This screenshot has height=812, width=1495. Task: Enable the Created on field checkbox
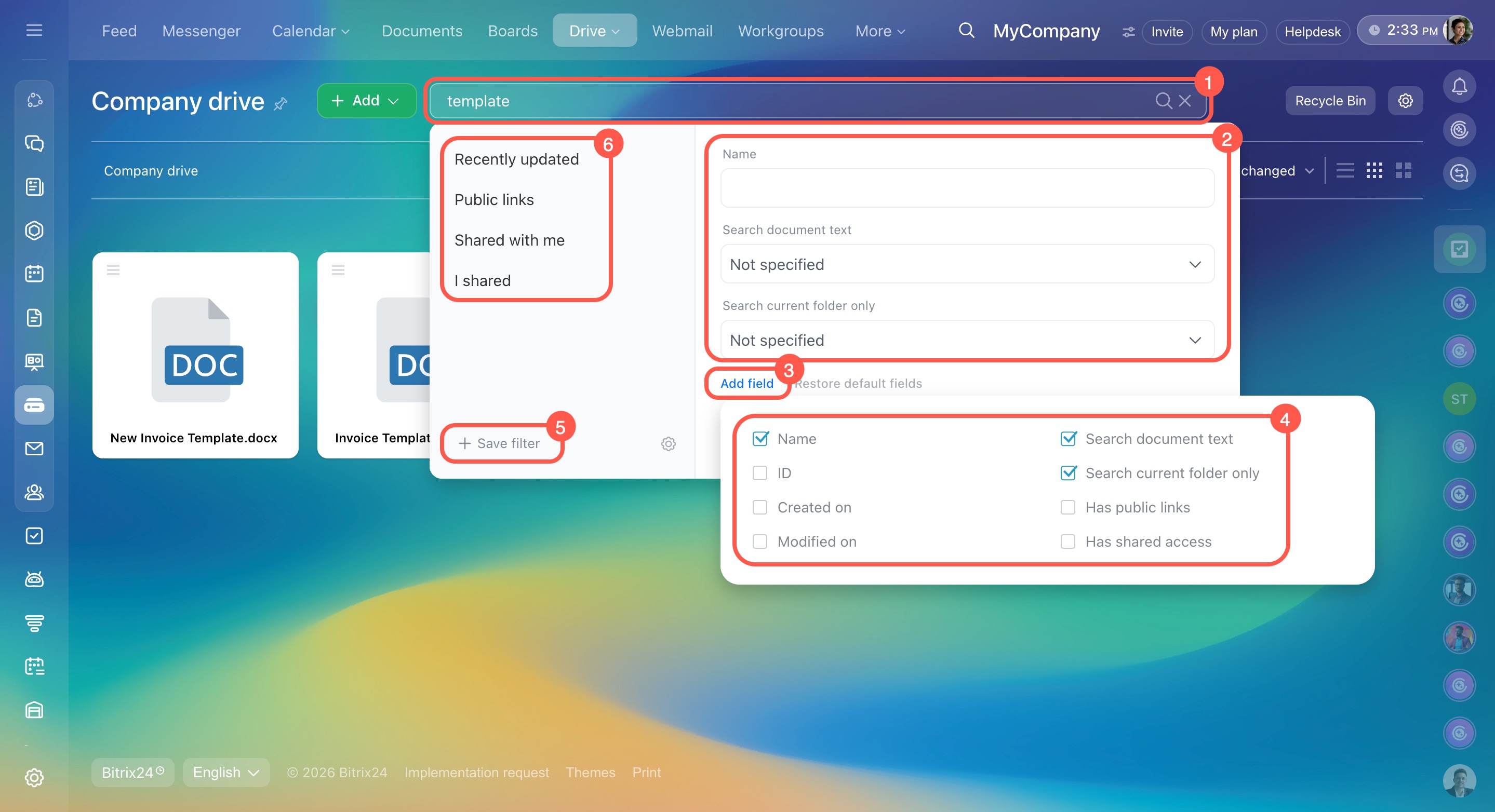pos(759,508)
